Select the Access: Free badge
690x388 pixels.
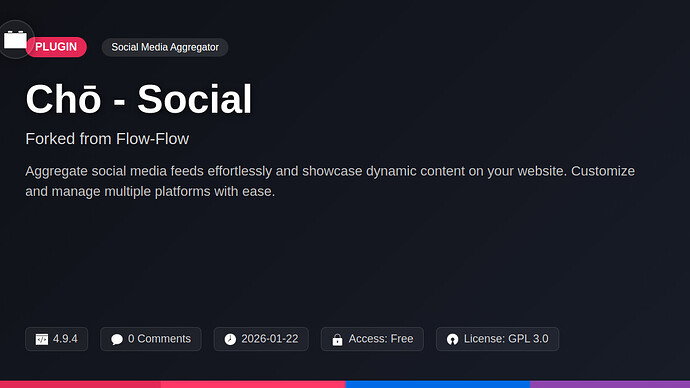click(372, 339)
